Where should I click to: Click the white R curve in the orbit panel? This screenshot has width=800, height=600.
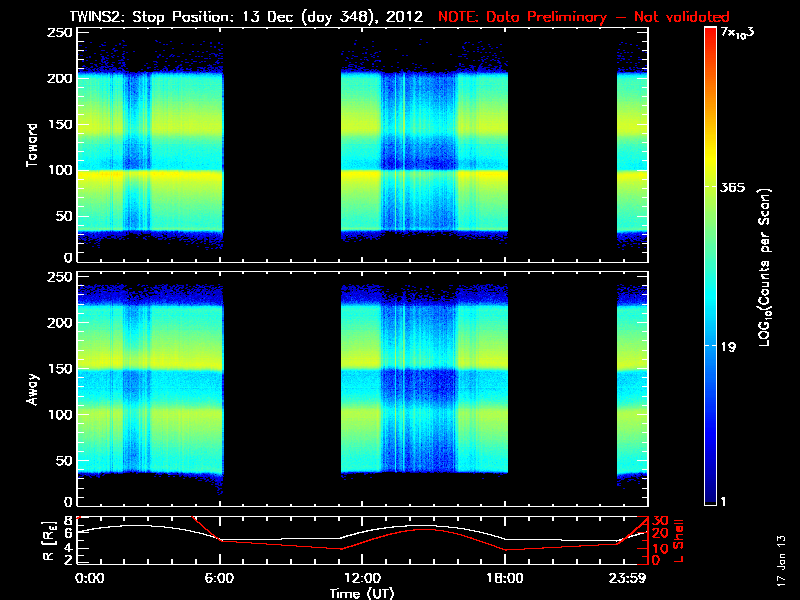pos(362,534)
